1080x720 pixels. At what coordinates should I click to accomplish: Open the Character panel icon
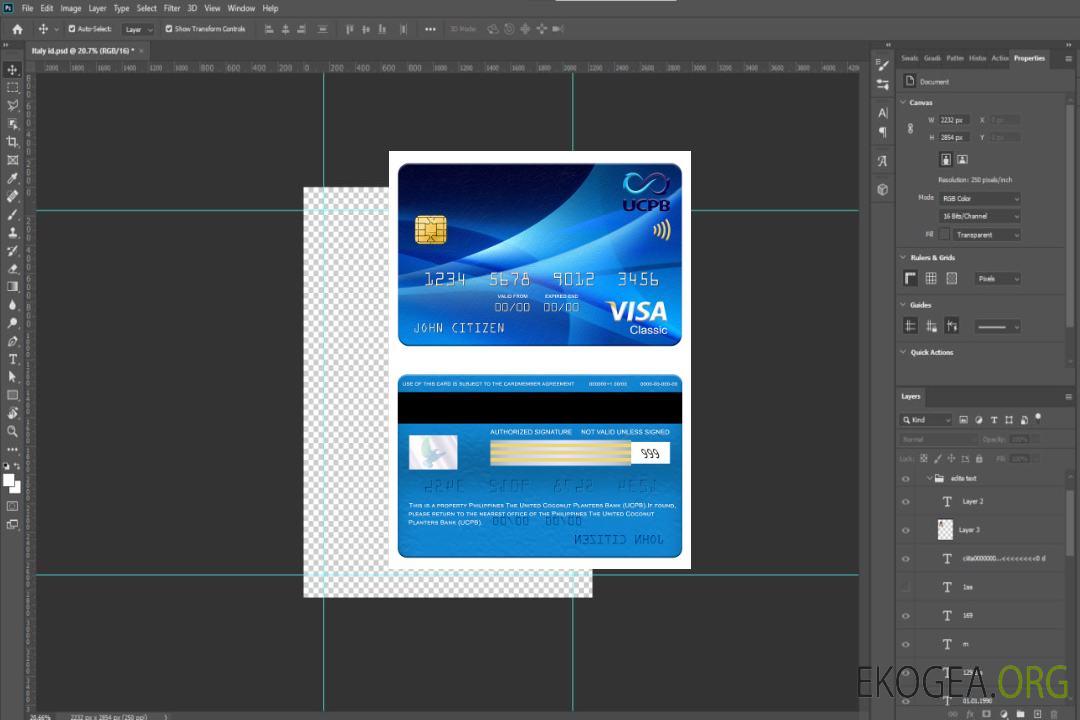click(883, 113)
